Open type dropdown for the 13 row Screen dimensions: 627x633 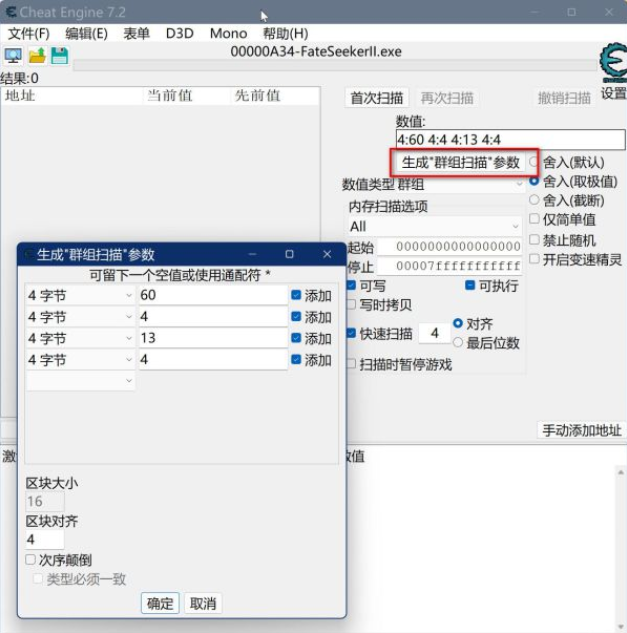coord(80,338)
